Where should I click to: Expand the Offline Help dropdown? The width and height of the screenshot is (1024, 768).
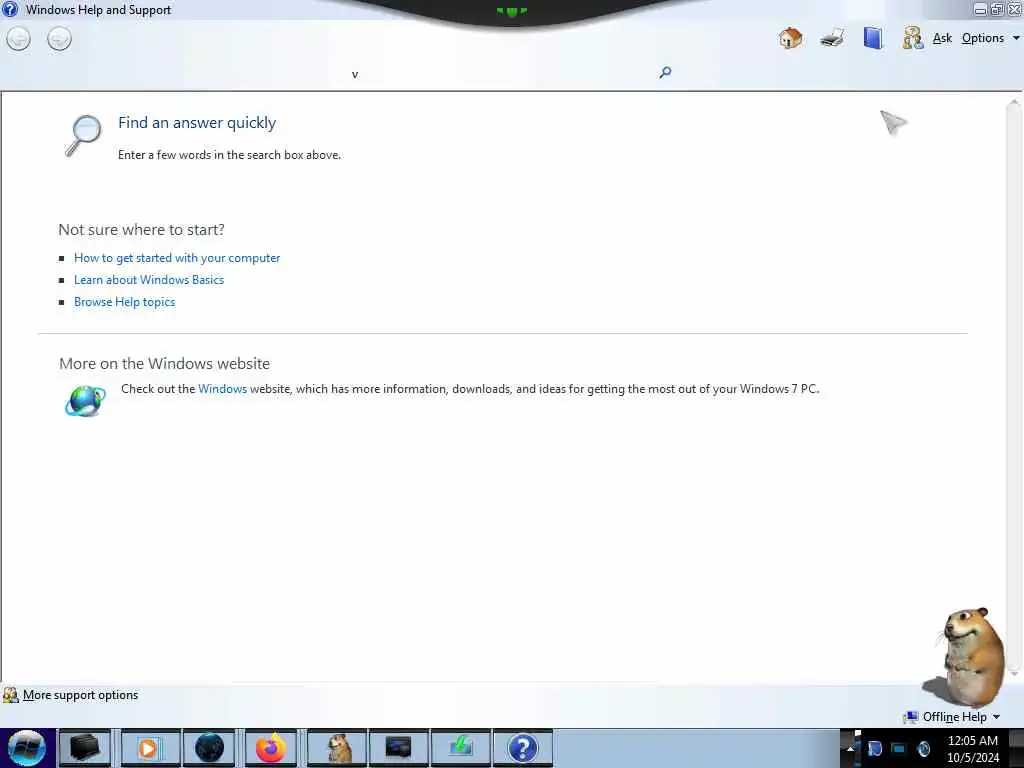(952, 717)
